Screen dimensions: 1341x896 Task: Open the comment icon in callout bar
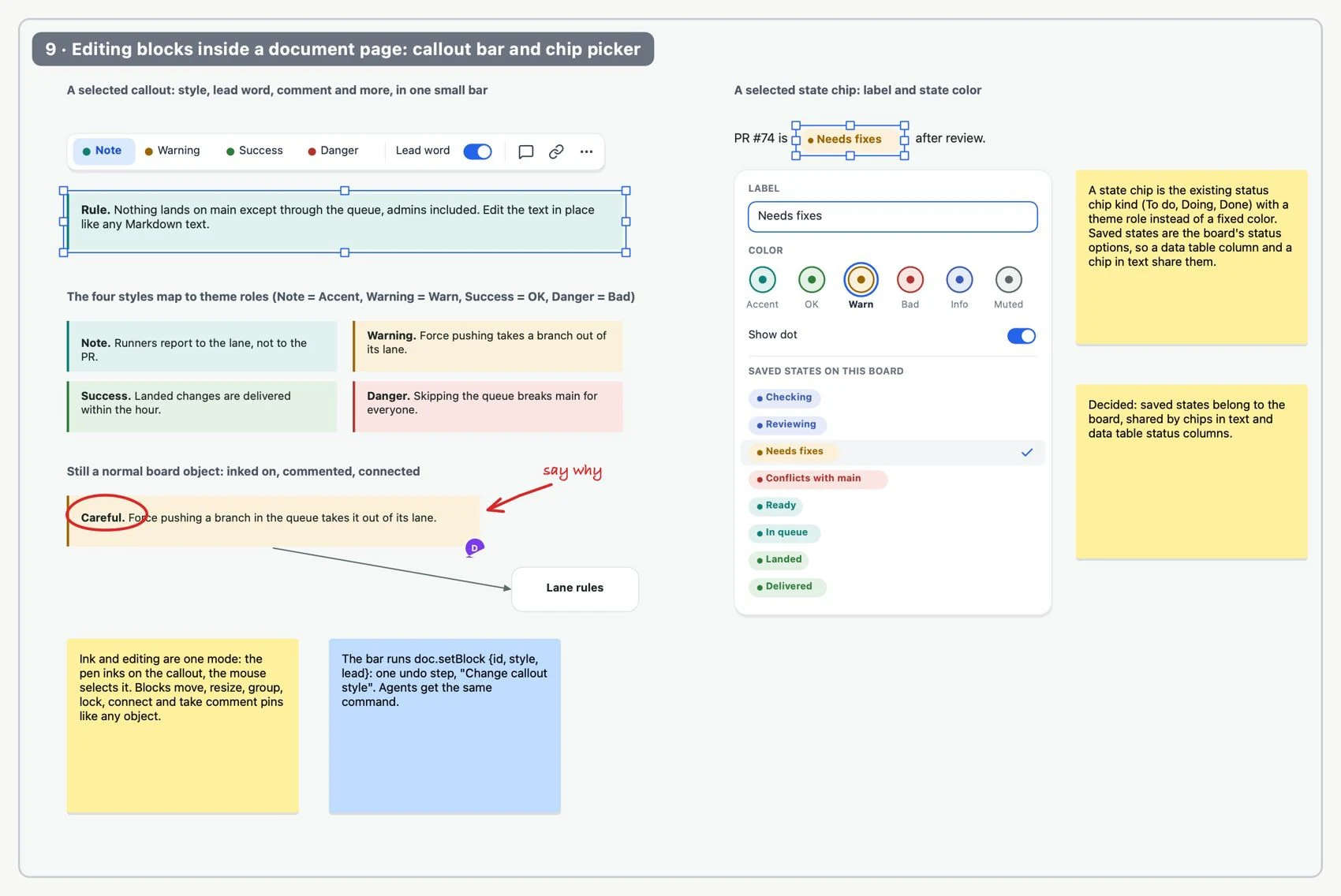point(525,151)
